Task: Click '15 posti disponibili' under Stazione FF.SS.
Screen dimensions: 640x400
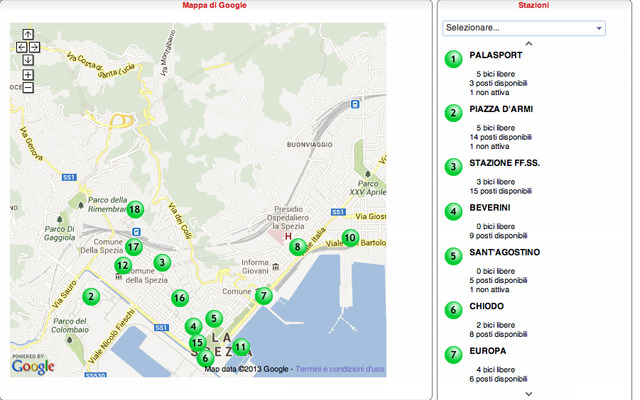Action: click(x=500, y=191)
